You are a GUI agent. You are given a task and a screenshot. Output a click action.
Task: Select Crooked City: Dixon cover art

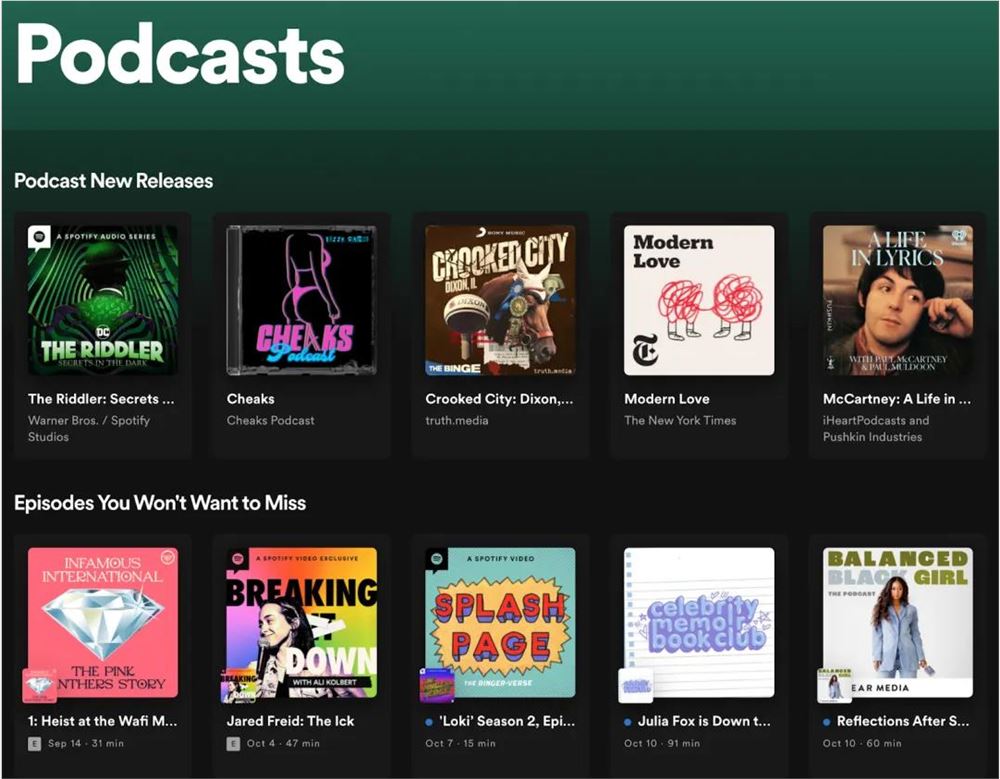(x=500, y=300)
